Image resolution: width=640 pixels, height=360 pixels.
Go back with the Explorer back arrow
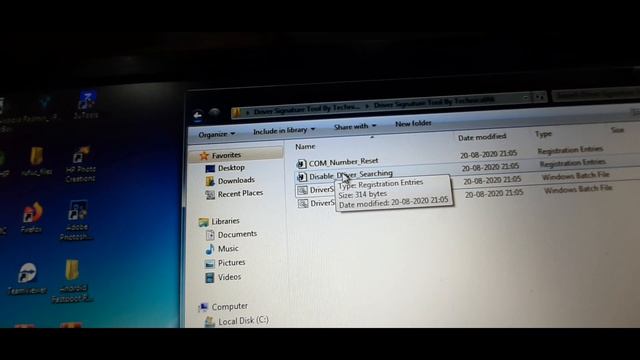198,116
